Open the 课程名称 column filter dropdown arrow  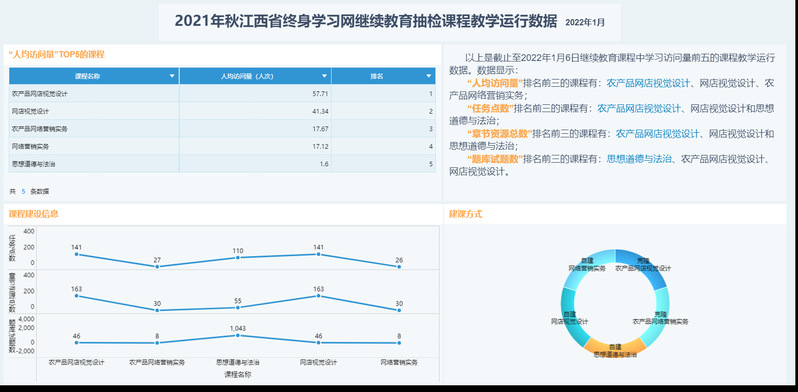[172, 76]
